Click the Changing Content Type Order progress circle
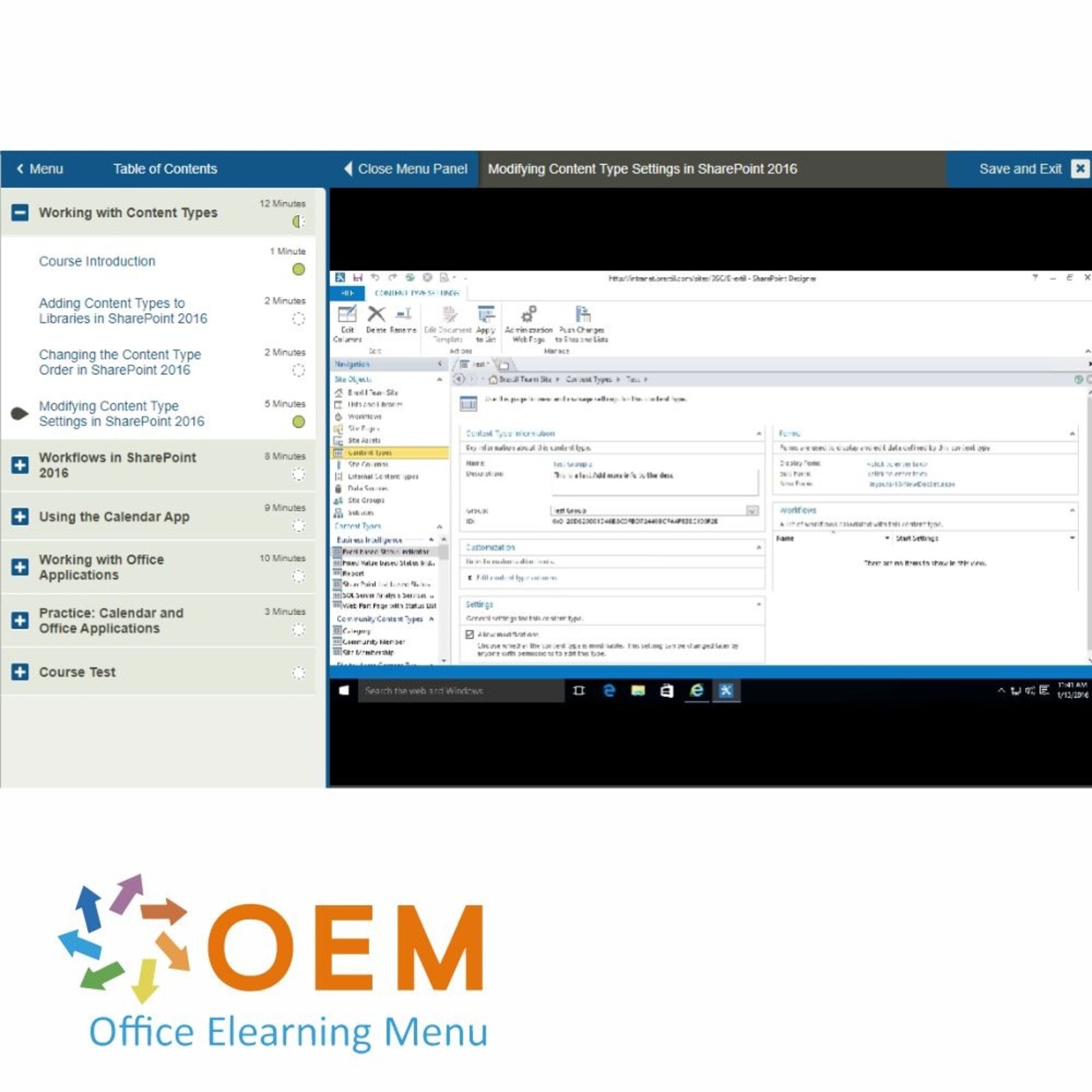The height and width of the screenshot is (1092, 1092). click(298, 371)
